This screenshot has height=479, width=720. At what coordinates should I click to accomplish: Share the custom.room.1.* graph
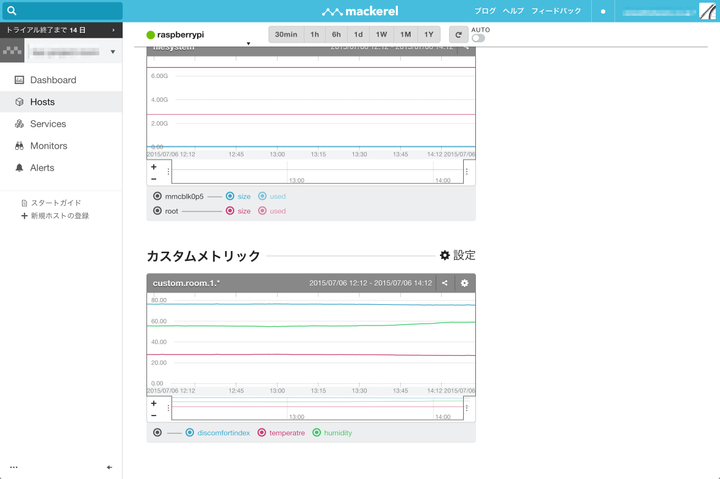click(444, 283)
